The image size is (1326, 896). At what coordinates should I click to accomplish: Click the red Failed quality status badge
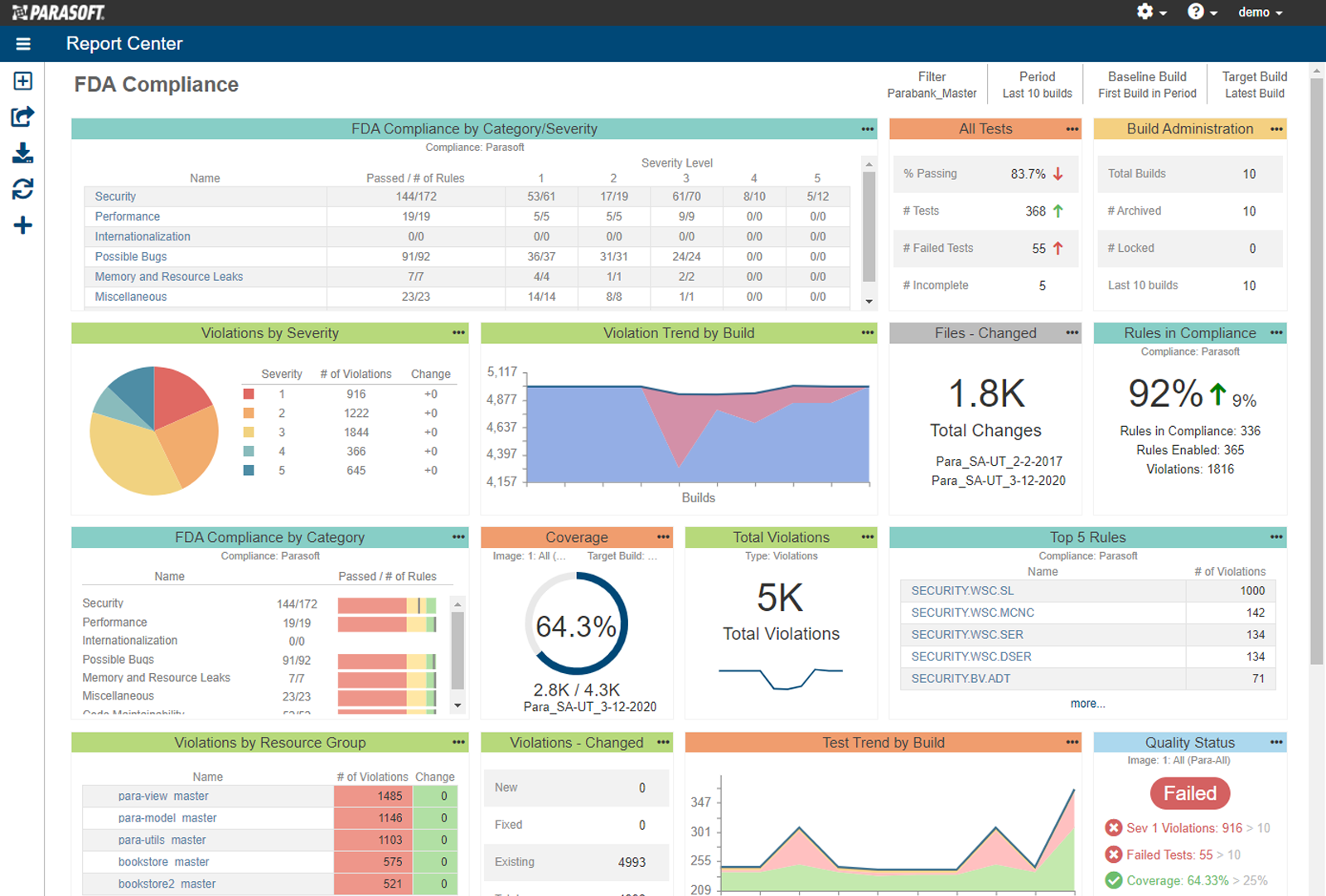point(1190,793)
